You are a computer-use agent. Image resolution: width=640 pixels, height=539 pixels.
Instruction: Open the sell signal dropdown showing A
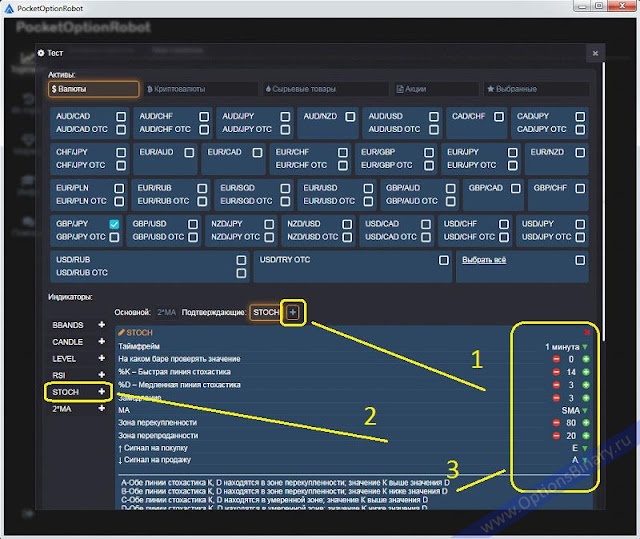pos(580,460)
